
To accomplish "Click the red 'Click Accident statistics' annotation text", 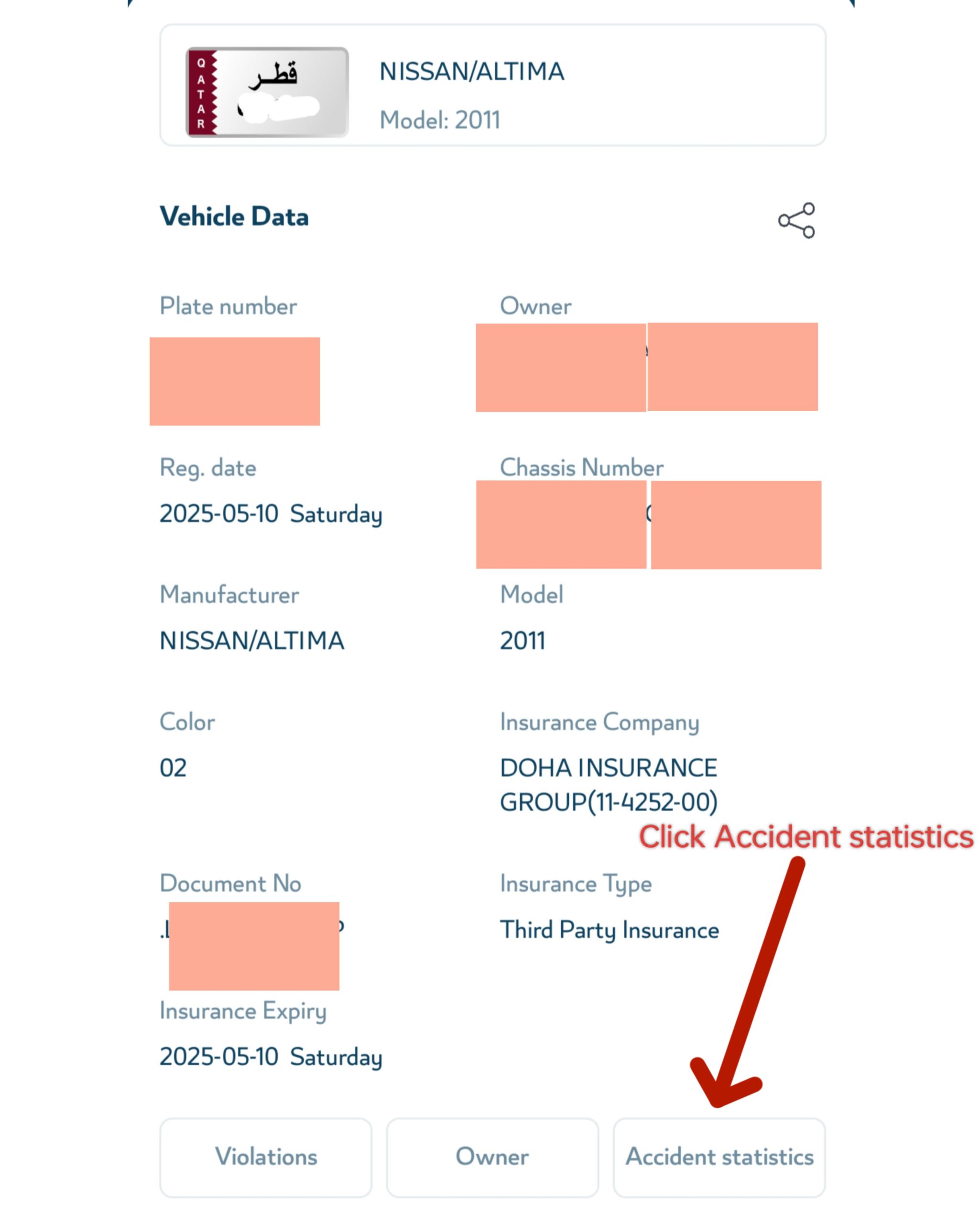I will point(805,837).
